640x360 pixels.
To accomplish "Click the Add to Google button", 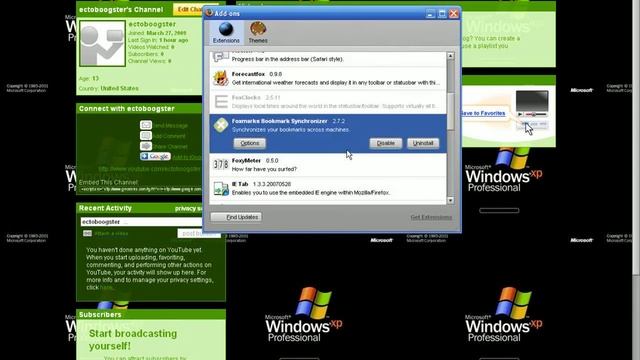I will point(155,156).
